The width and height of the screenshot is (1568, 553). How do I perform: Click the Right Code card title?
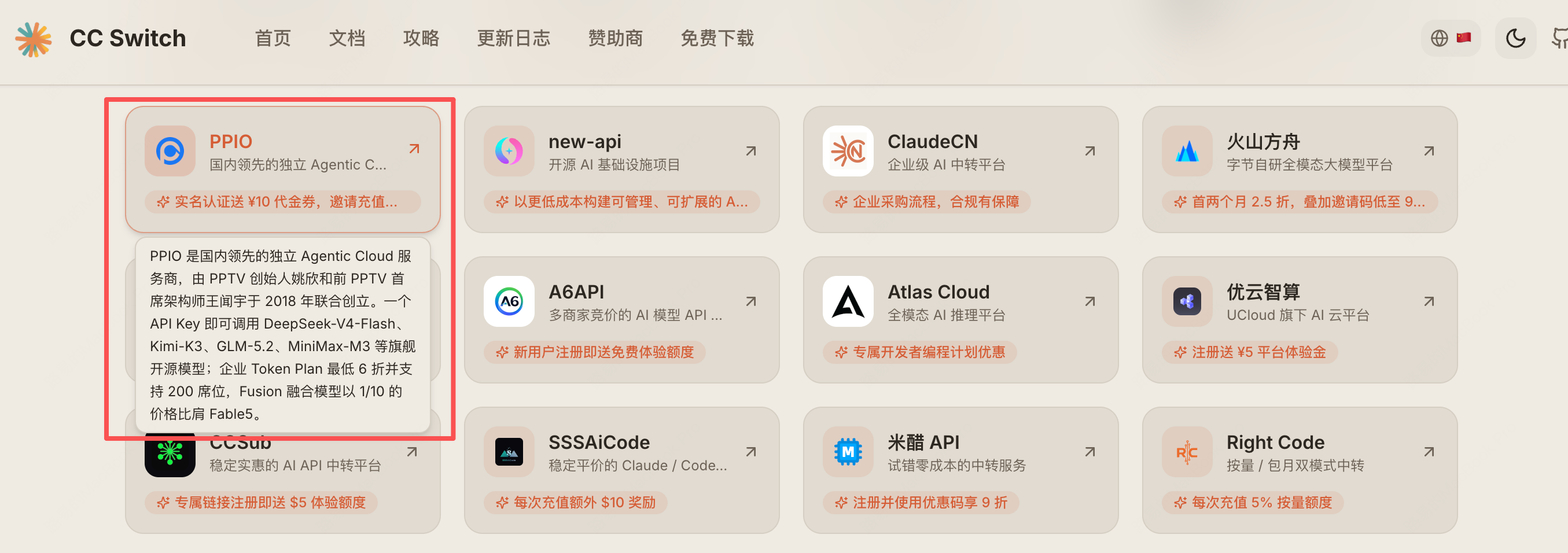1275,443
